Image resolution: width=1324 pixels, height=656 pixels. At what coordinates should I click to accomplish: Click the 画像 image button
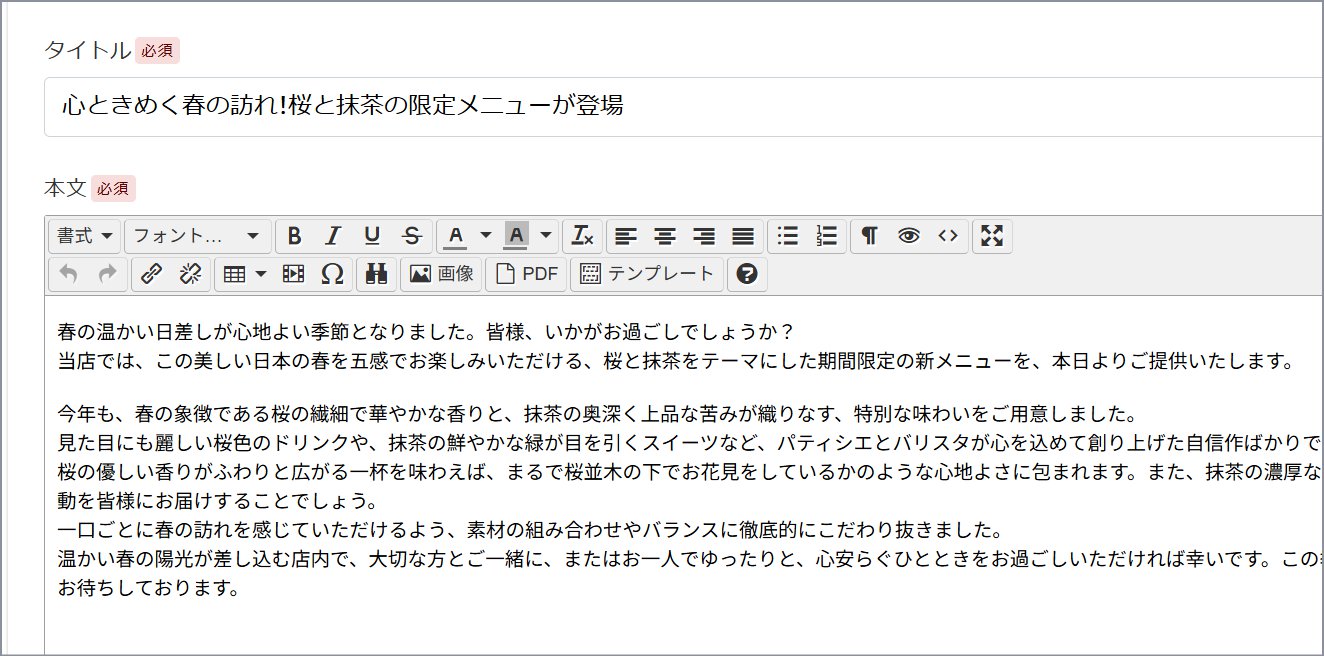coord(442,274)
